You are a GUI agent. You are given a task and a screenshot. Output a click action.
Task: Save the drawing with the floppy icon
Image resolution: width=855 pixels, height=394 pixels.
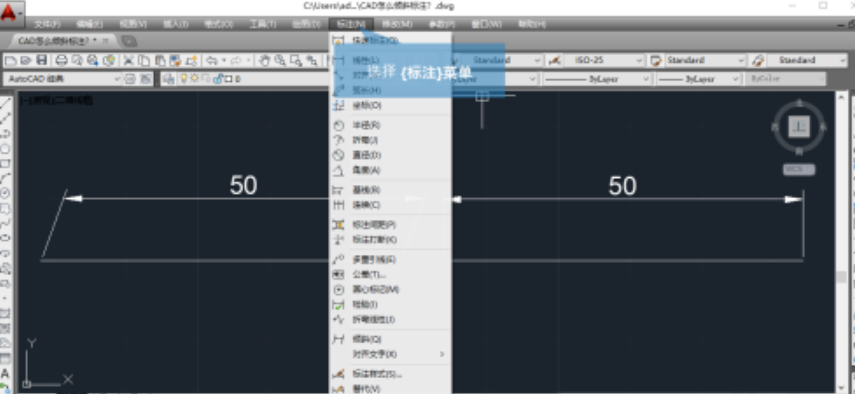pos(41,60)
